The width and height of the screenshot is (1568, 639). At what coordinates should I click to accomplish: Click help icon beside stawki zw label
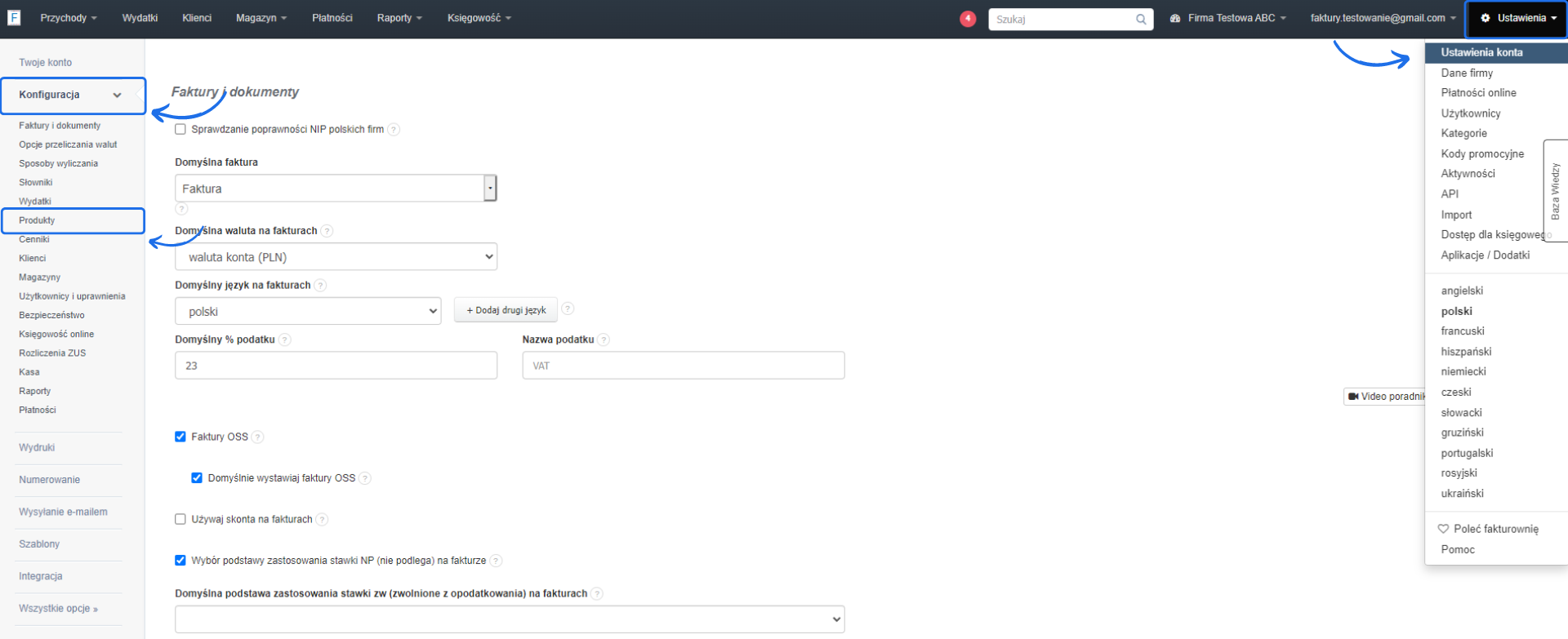pos(597,594)
